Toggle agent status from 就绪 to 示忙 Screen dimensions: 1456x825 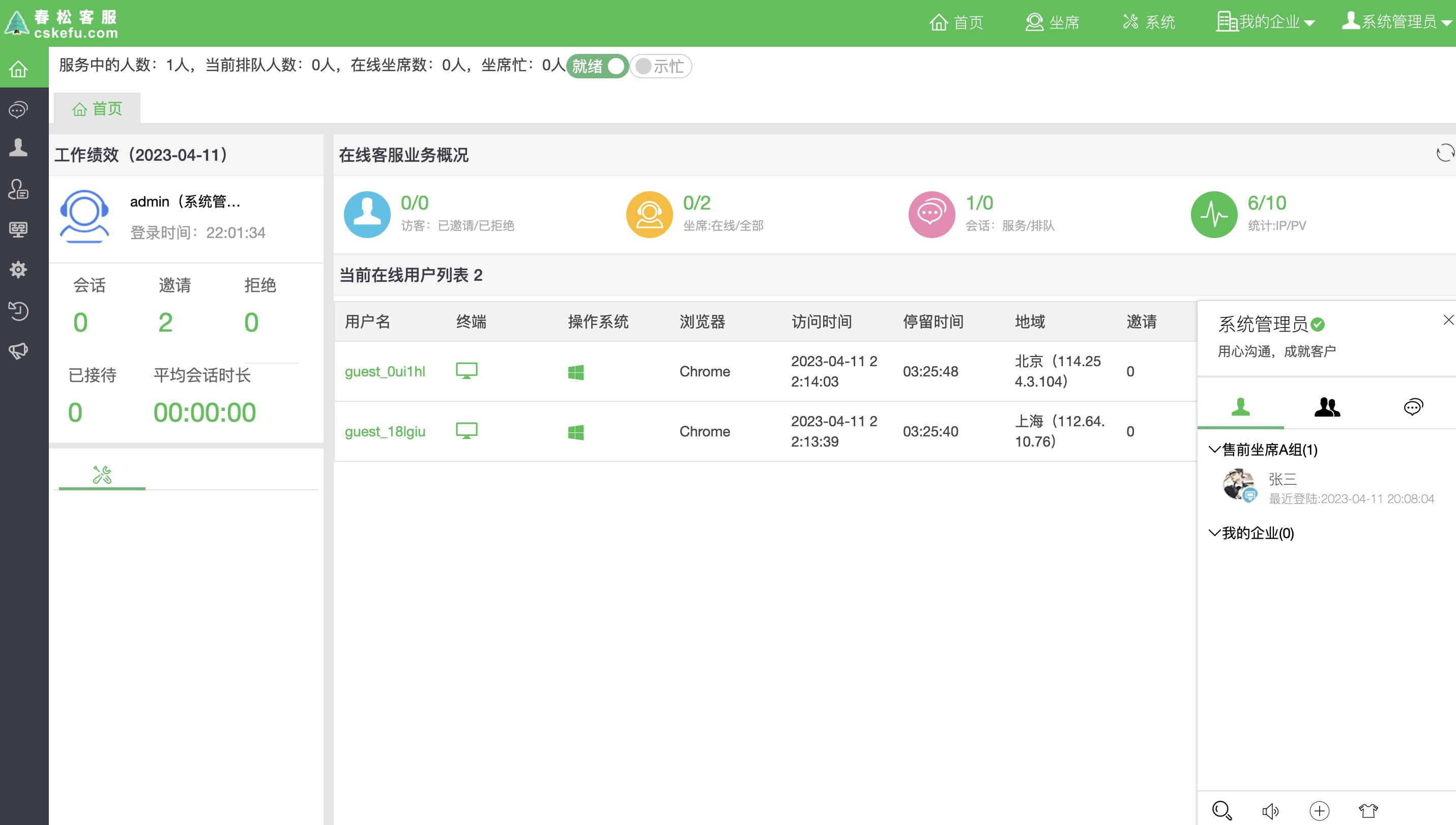(x=660, y=66)
